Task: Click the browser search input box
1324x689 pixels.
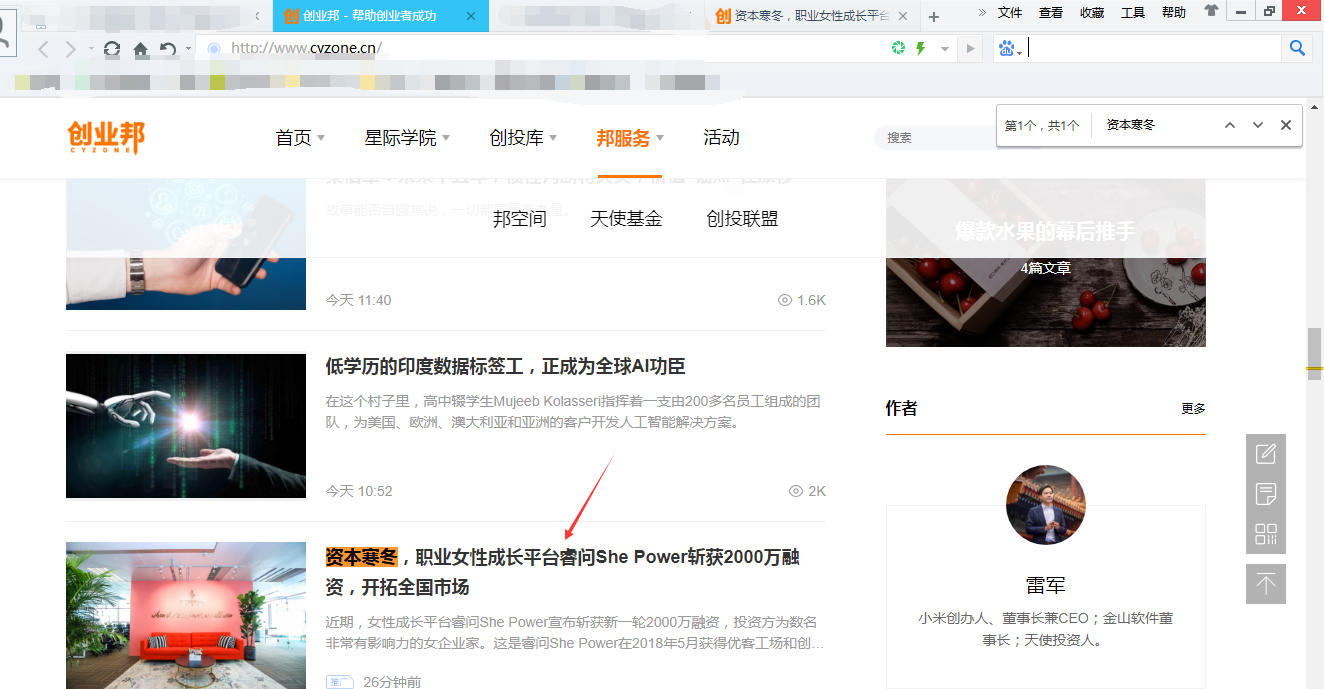Action: (x=1154, y=48)
